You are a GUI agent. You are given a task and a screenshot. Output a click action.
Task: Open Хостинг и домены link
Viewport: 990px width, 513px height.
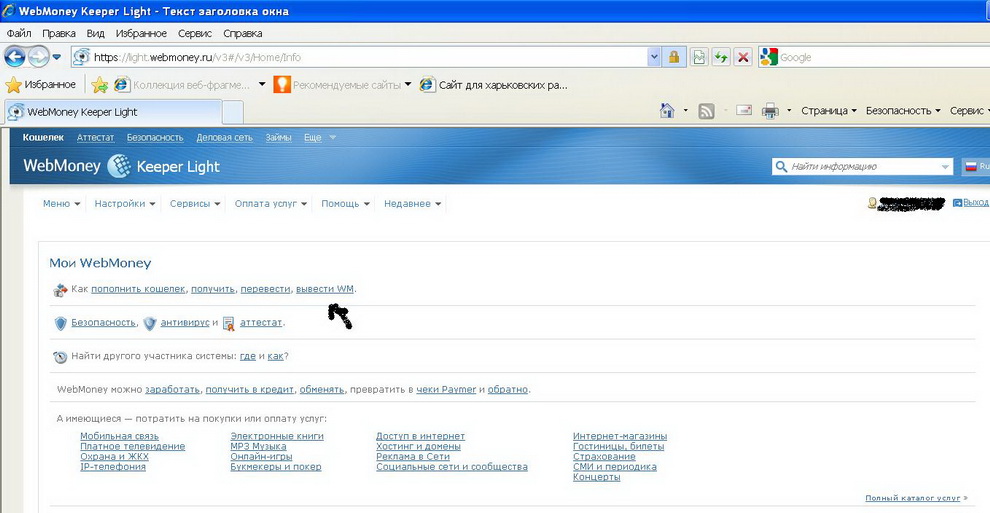pos(418,446)
